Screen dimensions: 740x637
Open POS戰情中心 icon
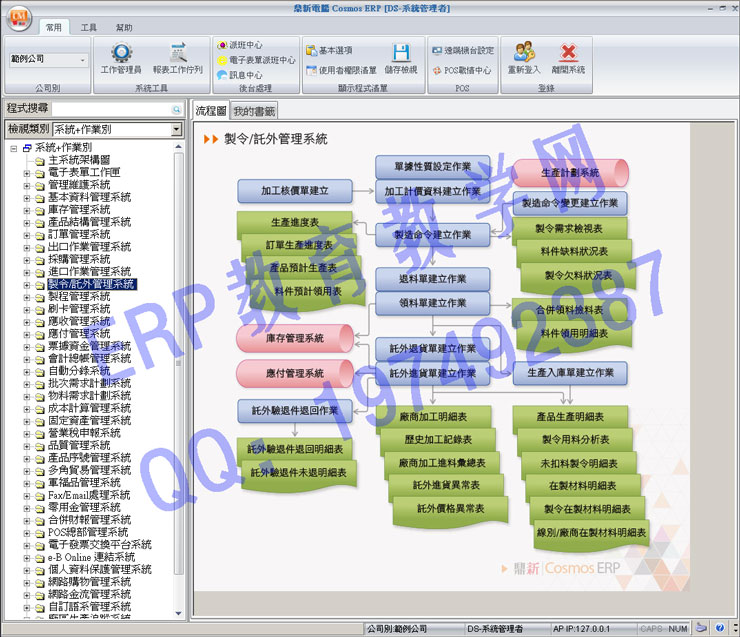(x=437, y=70)
